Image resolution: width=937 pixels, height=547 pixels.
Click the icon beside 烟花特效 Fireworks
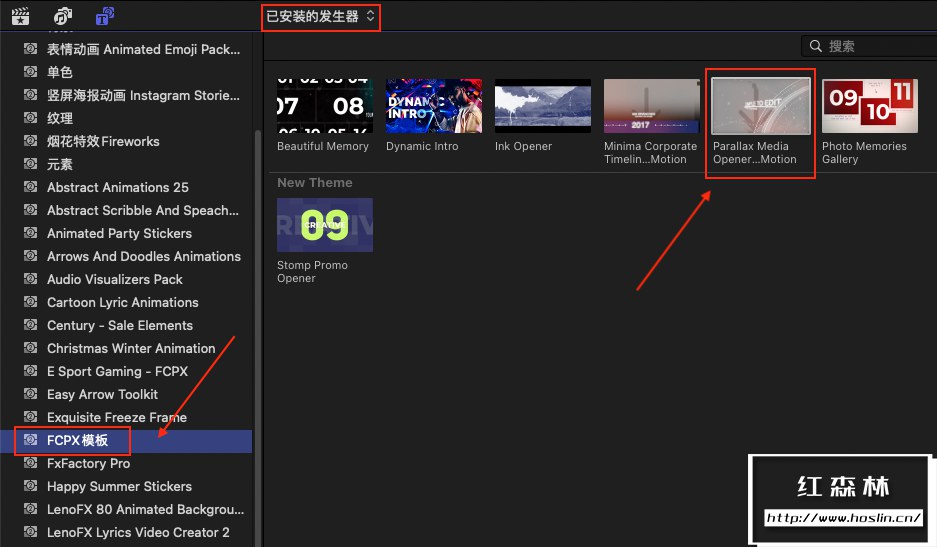tap(30, 140)
